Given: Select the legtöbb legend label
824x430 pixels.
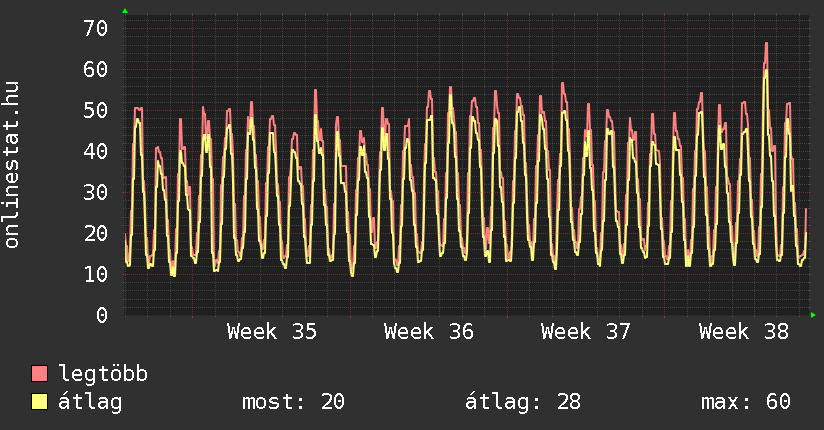Looking at the screenshot, I should click(103, 374).
